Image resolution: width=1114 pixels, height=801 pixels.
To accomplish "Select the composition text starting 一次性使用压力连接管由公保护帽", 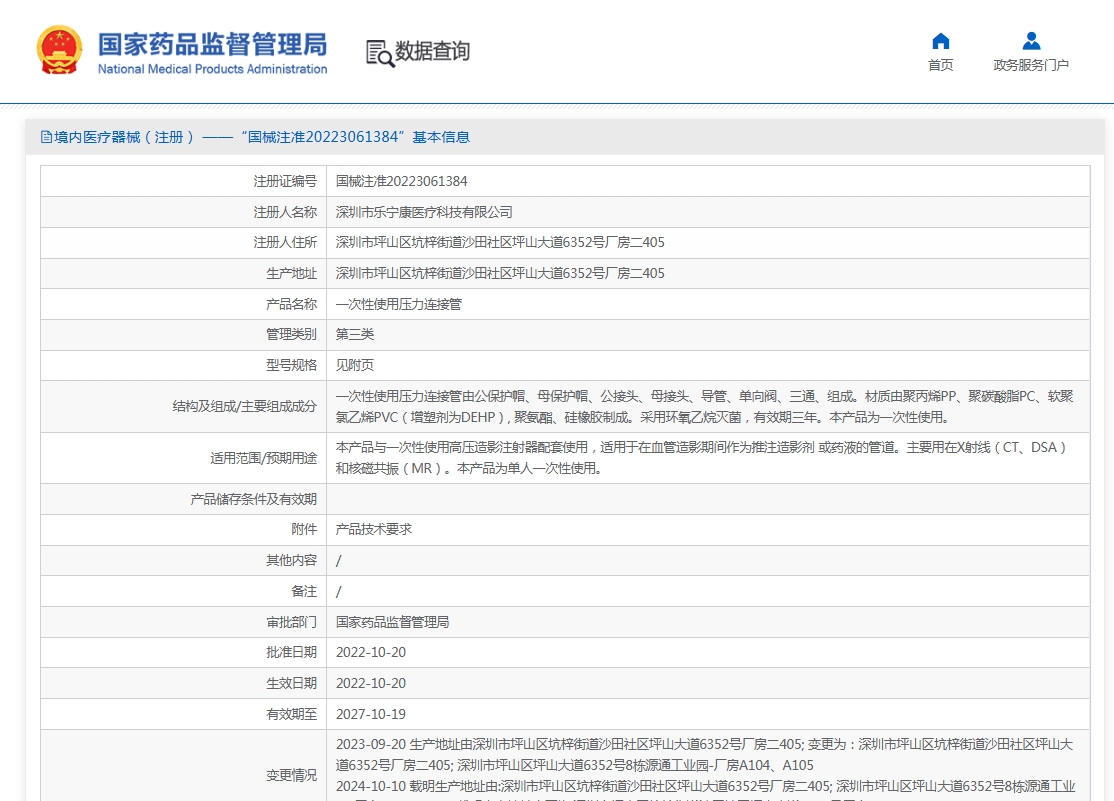I will (704, 407).
